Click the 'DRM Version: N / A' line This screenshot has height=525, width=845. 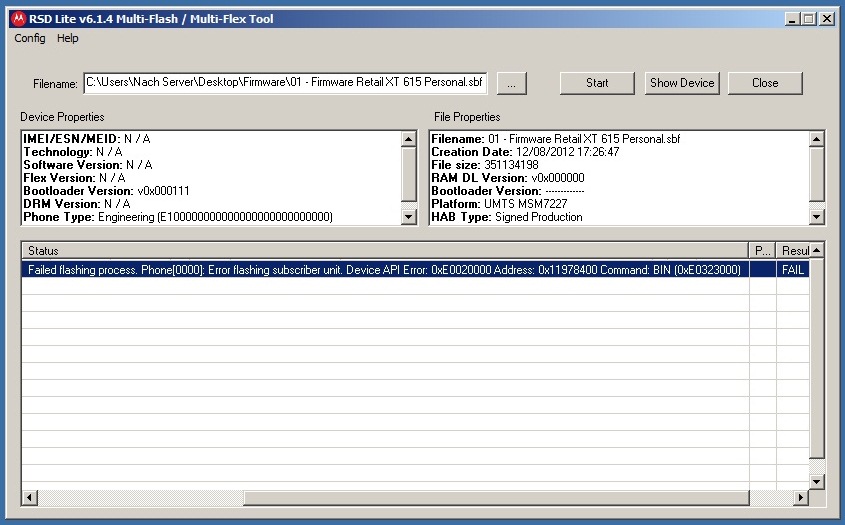coord(77,203)
